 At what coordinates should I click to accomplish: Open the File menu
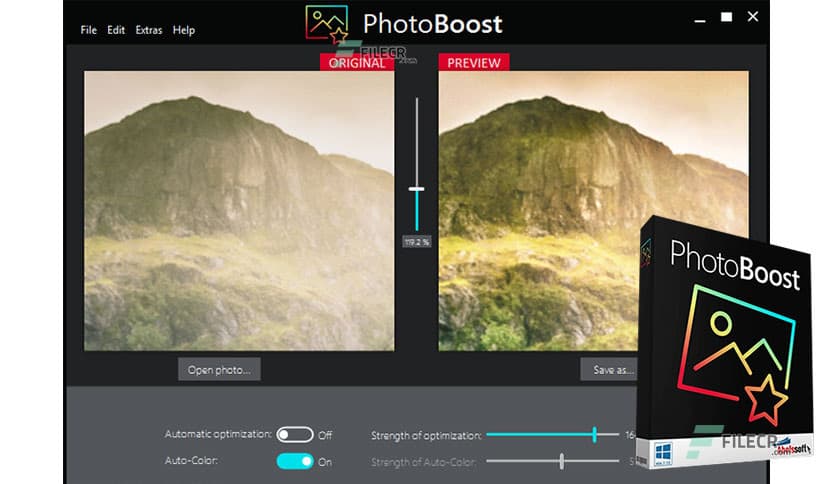tap(89, 30)
